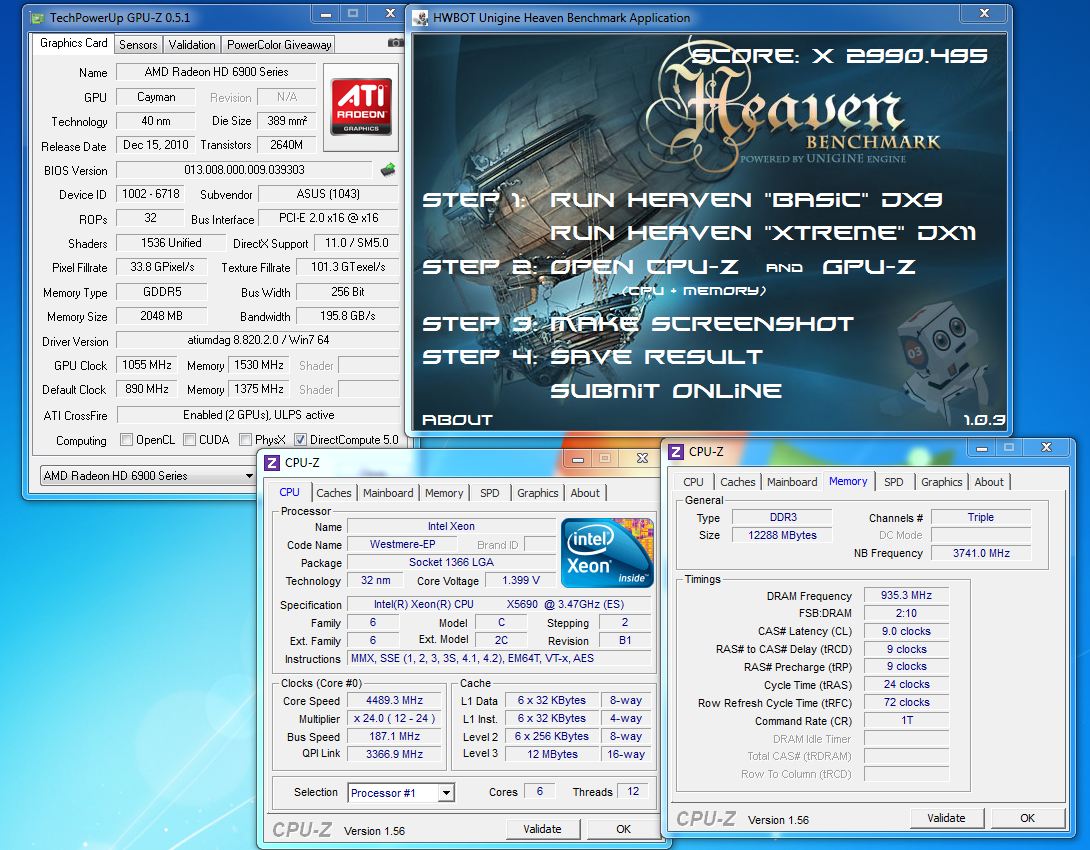Click Save Result in Heaven benchmark
The height and width of the screenshot is (850, 1090).
coord(656,357)
